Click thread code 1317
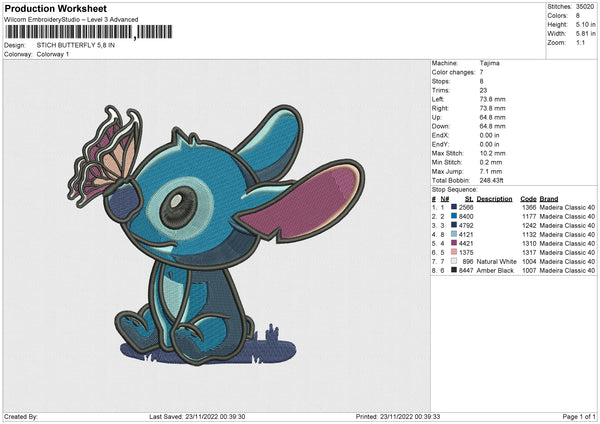Viewport: 600px width, 424px height. 529,253
